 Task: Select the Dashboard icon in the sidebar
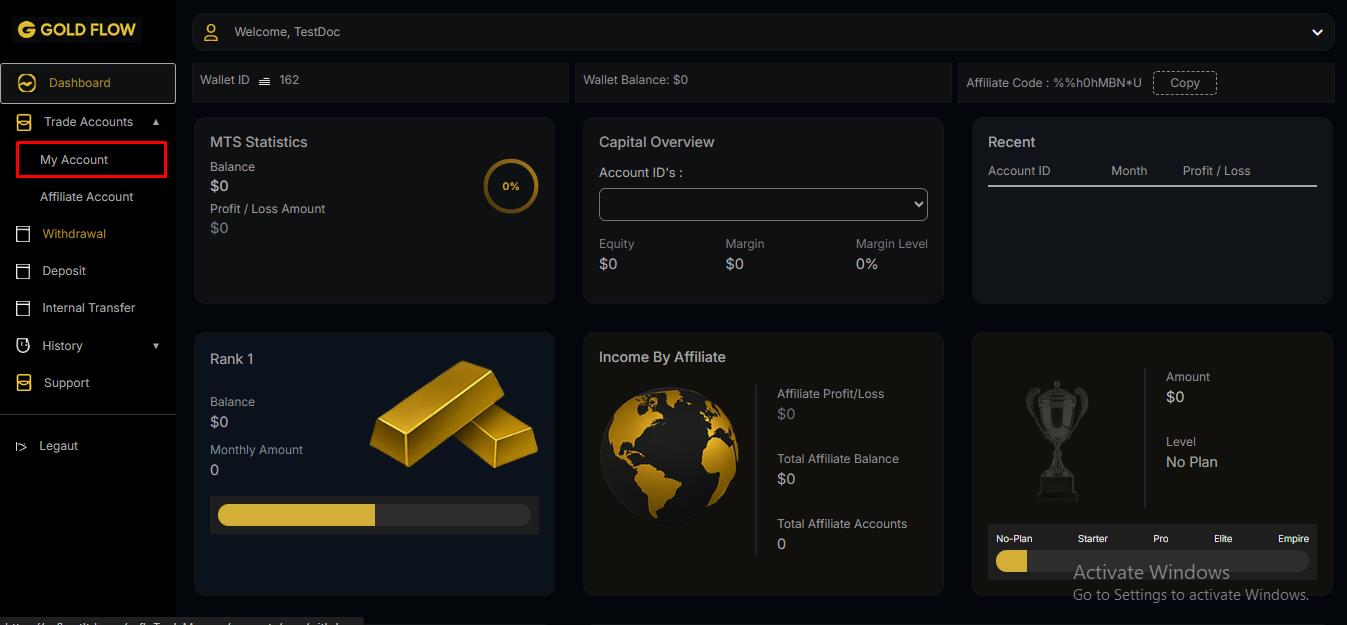(24, 83)
